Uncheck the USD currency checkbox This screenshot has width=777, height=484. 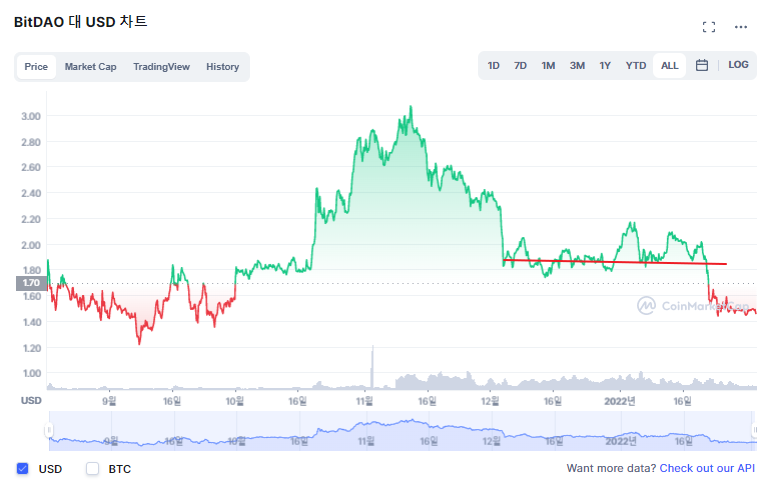22,468
